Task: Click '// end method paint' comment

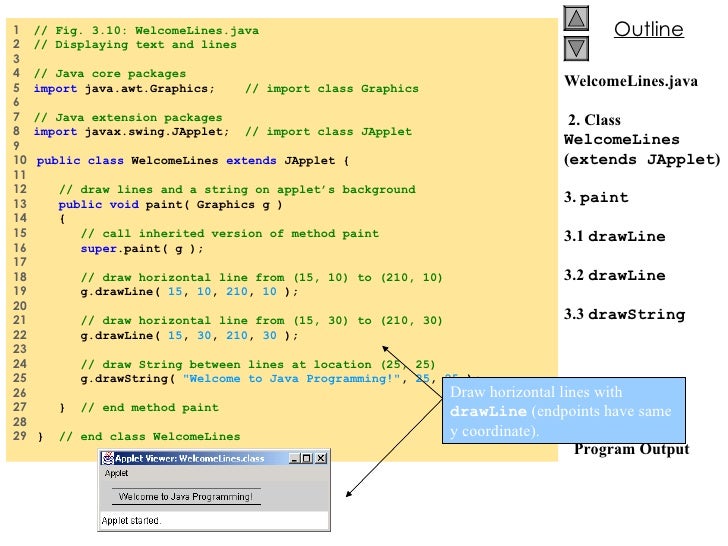Action: tap(150, 408)
